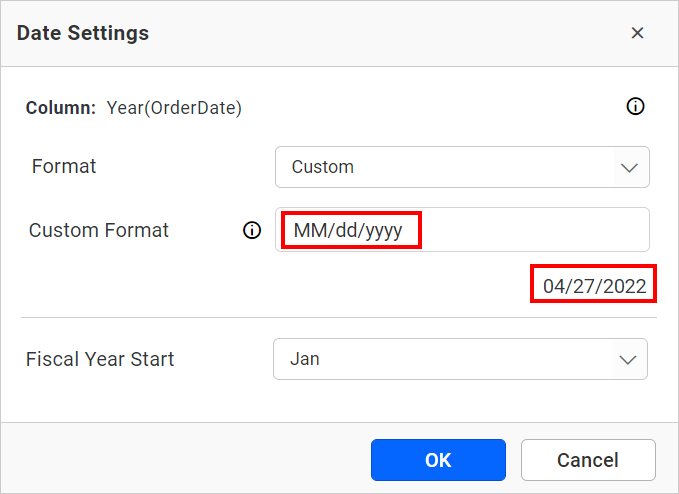The width and height of the screenshot is (679, 494).
Task: Select the Jan value text in the fiscal year box
Action: [304, 359]
